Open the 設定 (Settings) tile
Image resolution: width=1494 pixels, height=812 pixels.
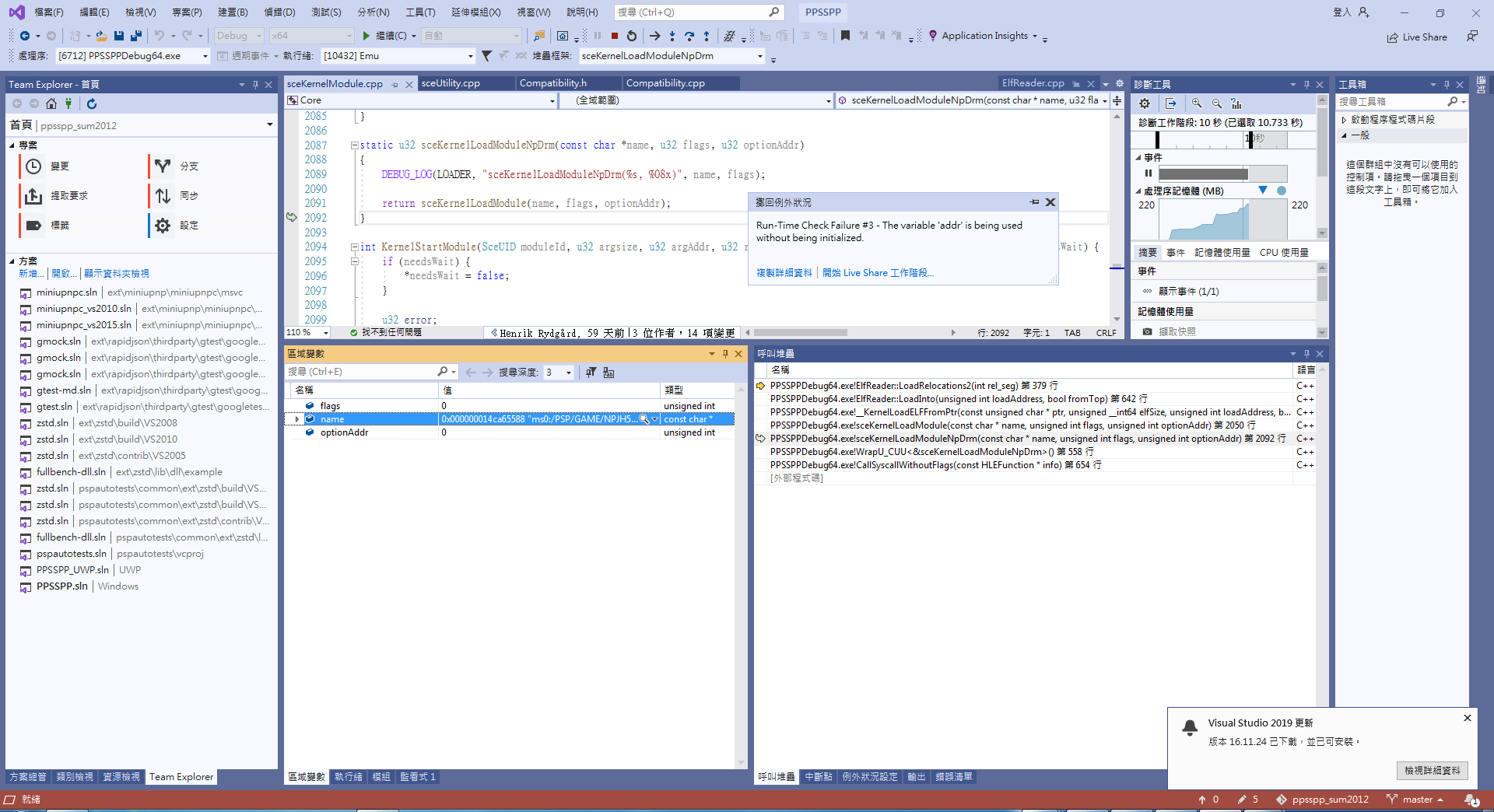point(210,226)
